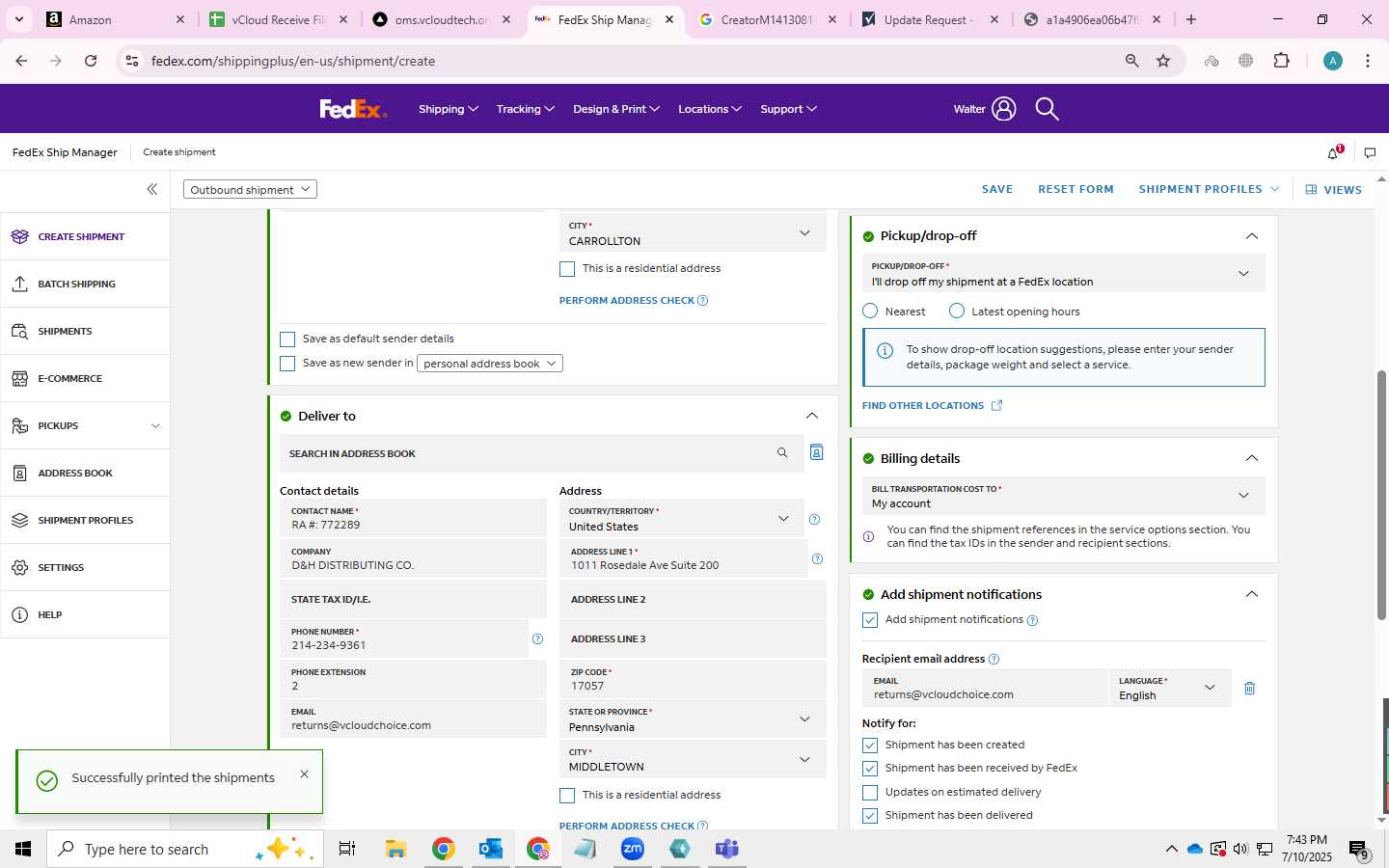1389x868 pixels.
Task: Click the ZIP Code field showing 17057
Action: pos(693,679)
